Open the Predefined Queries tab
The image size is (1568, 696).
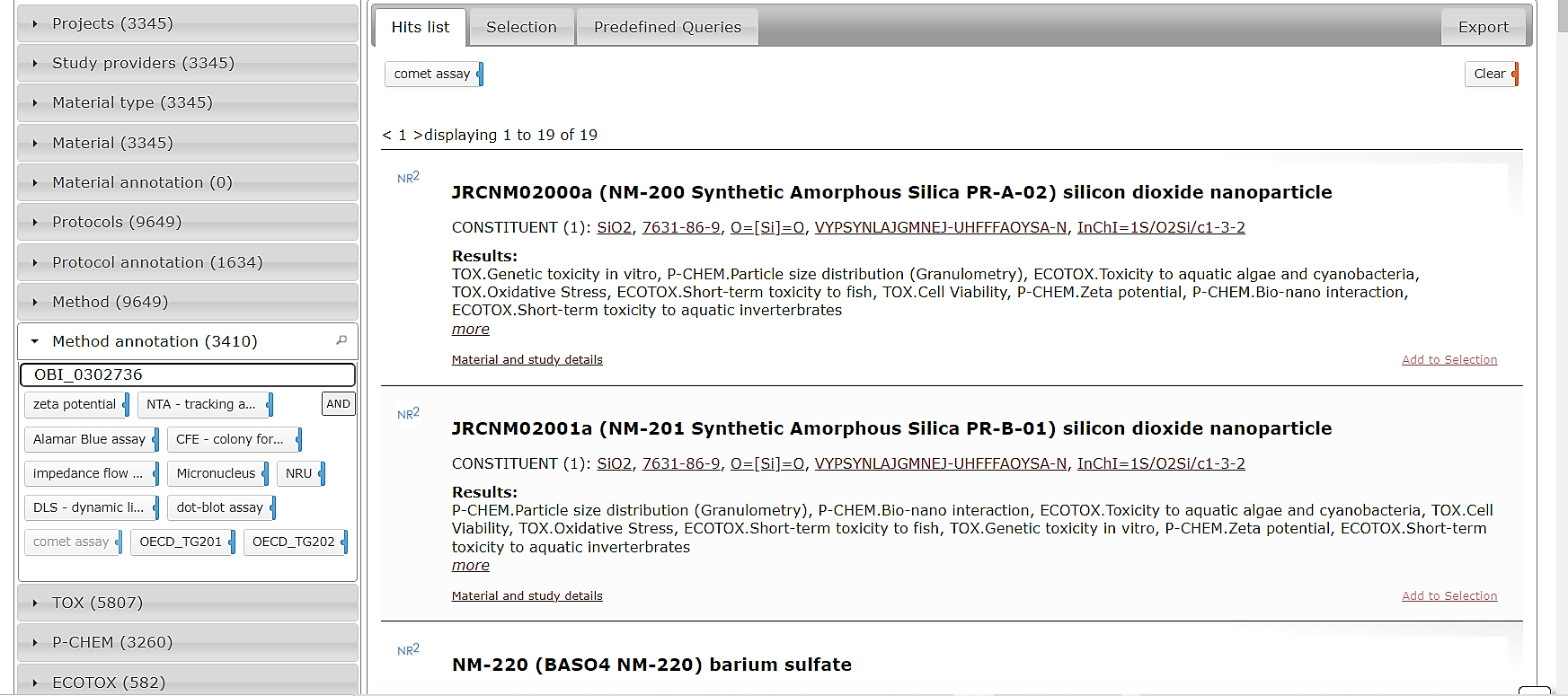[667, 27]
